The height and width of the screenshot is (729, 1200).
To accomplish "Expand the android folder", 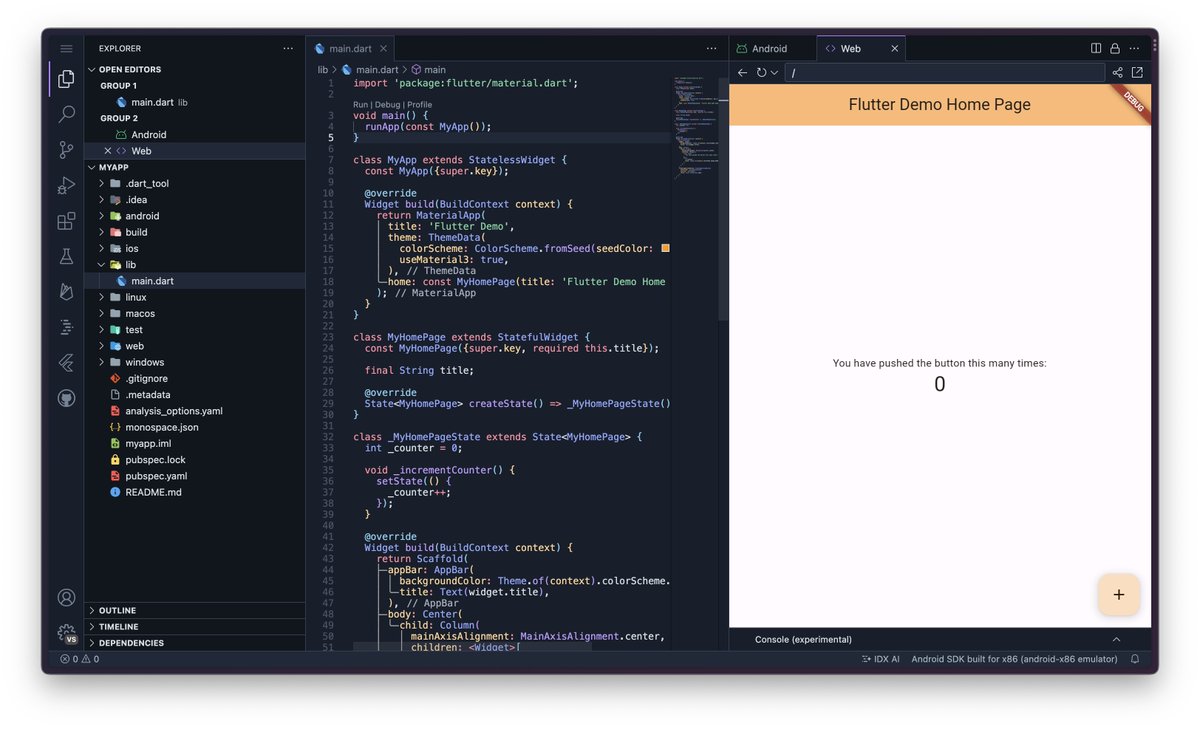I will pos(142,216).
